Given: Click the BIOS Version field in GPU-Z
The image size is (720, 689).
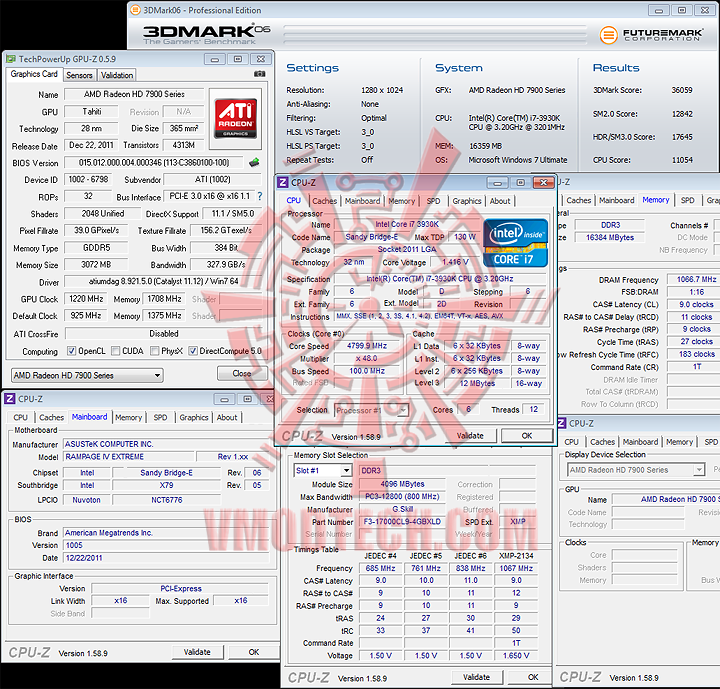Looking at the screenshot, I should click(x=154, y=163).
